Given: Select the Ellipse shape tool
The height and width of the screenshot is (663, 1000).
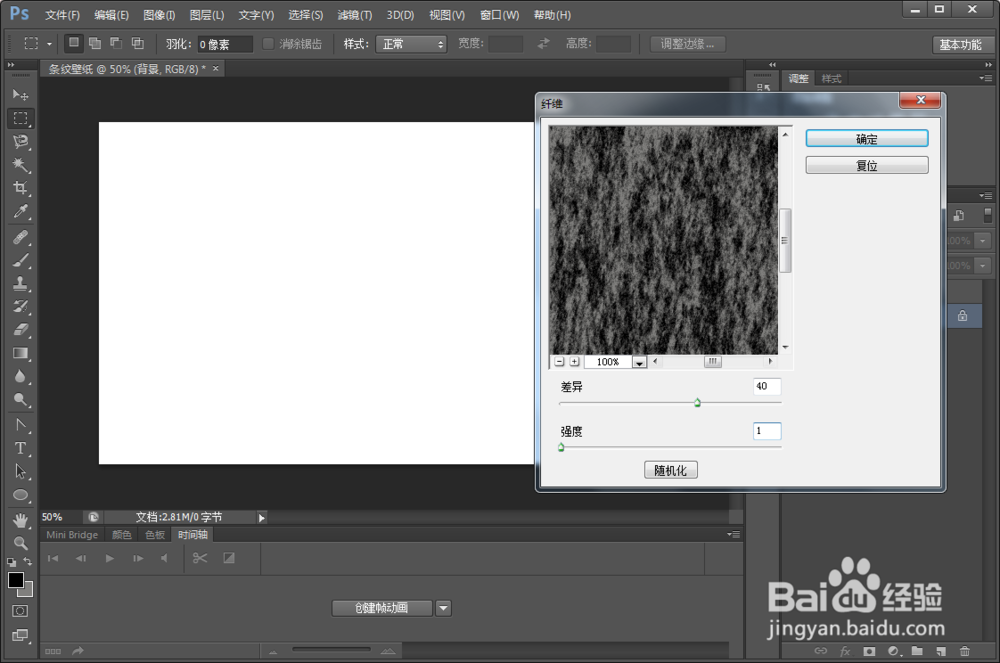Looking at the screenshot, I should tap(20, 495).
